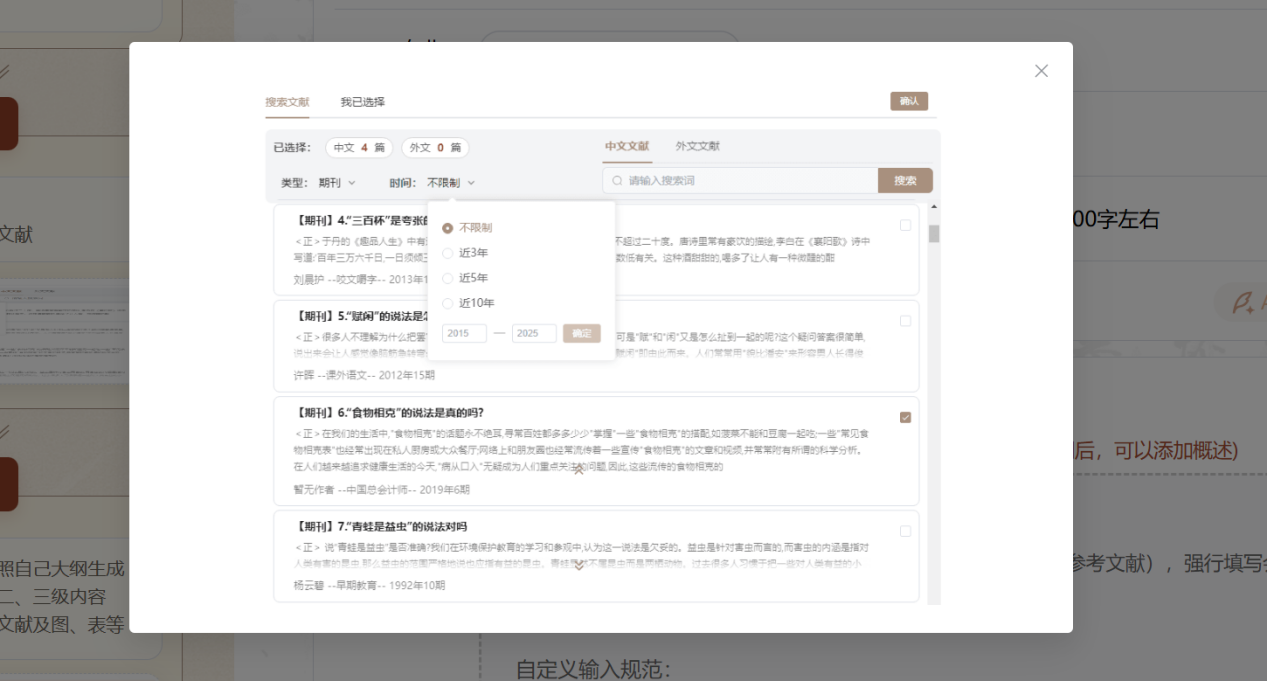
Task: Close the literature search dialog
Action: tap(1041, 71)
